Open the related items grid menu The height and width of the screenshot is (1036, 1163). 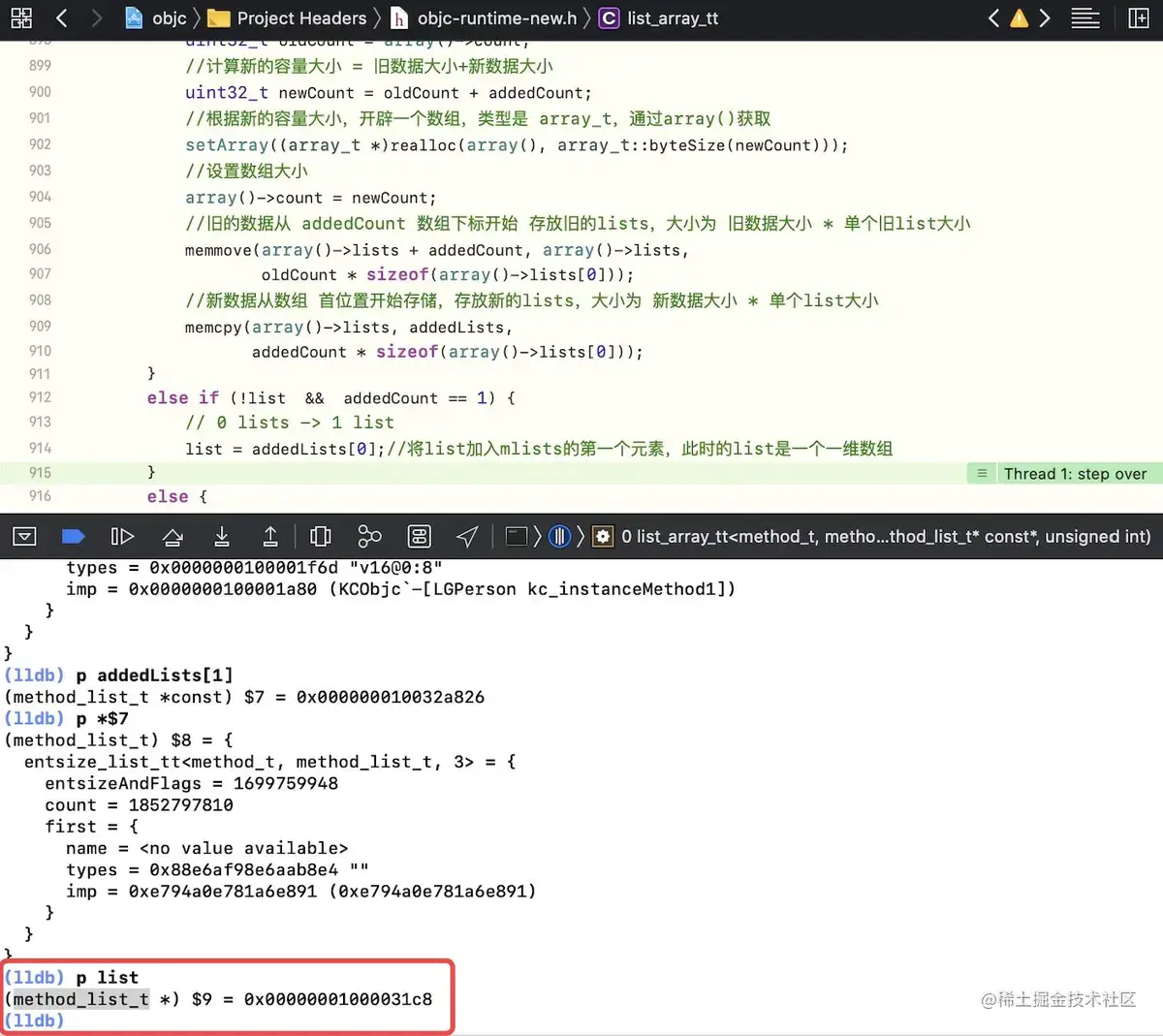[x=21, y=17]
